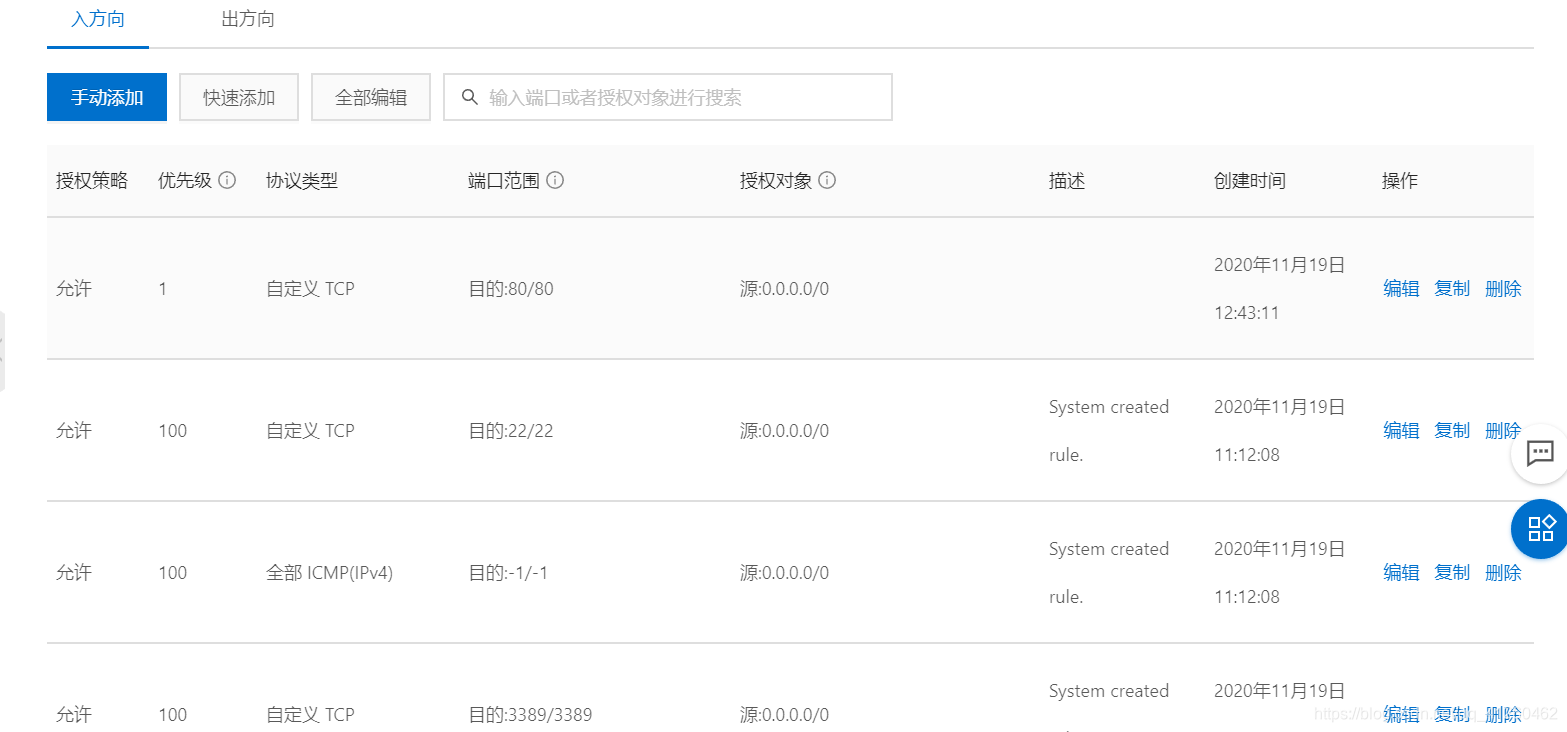Click the 全部 ICMP(IPv4) protocol cell

329,573
